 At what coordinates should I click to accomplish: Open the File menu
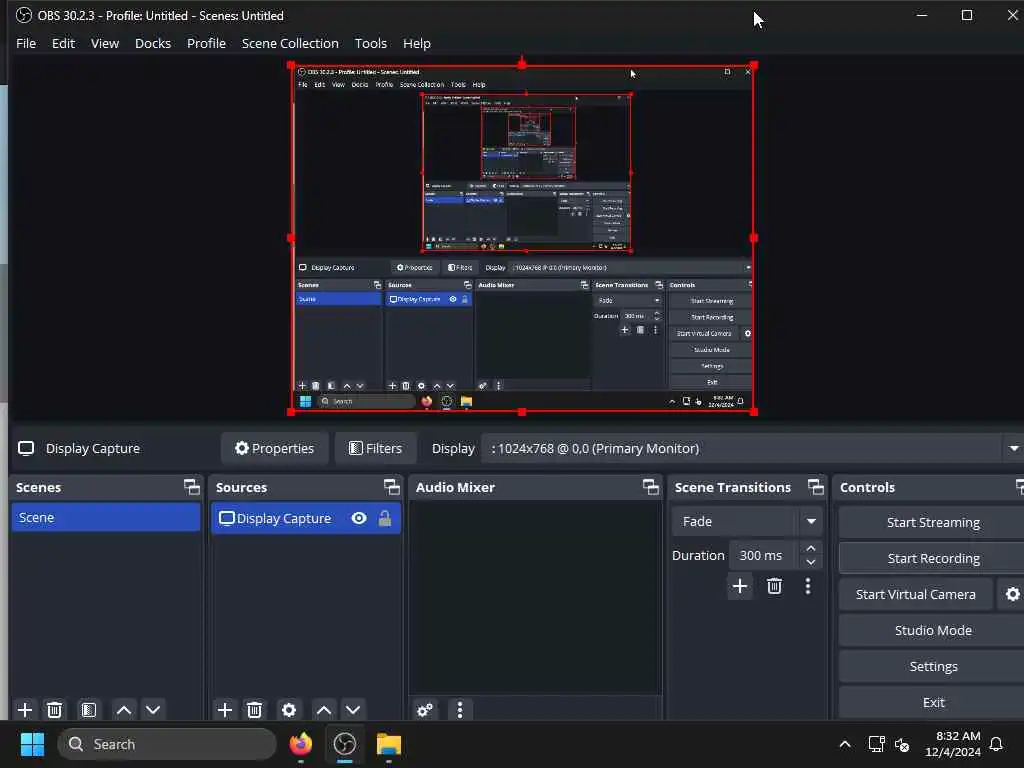(x=26, y=43)
